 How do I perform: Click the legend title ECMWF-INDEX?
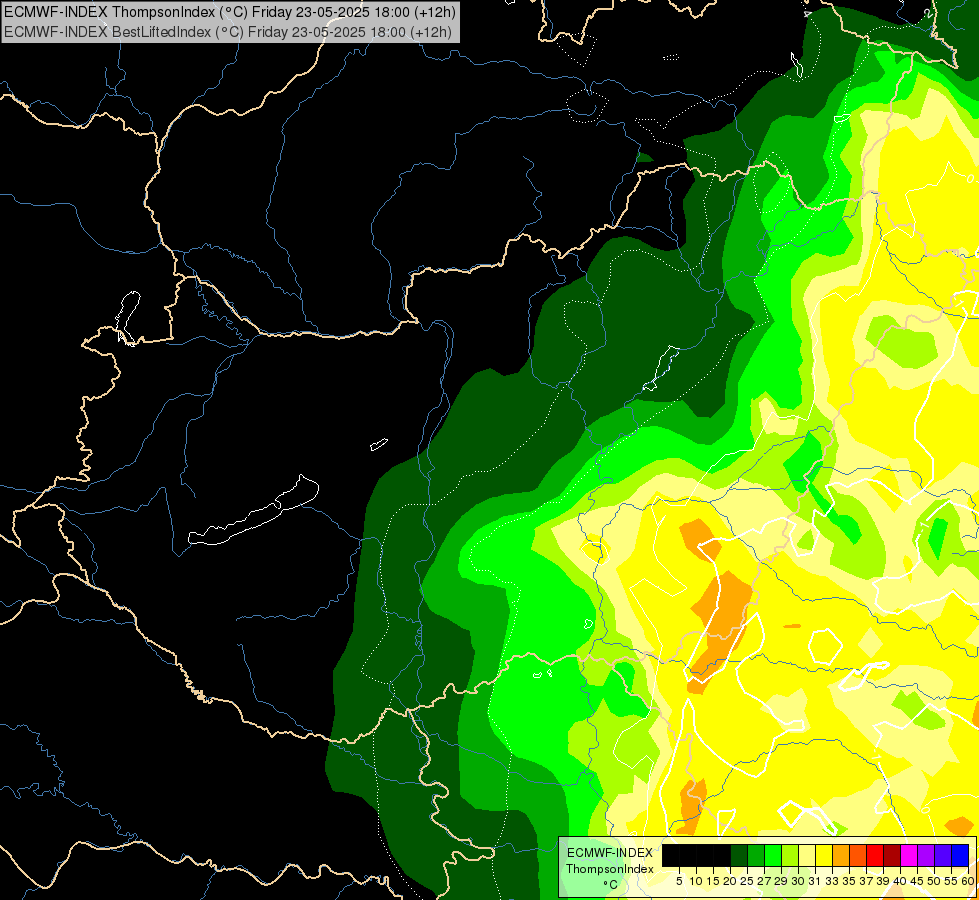point(610,853)
